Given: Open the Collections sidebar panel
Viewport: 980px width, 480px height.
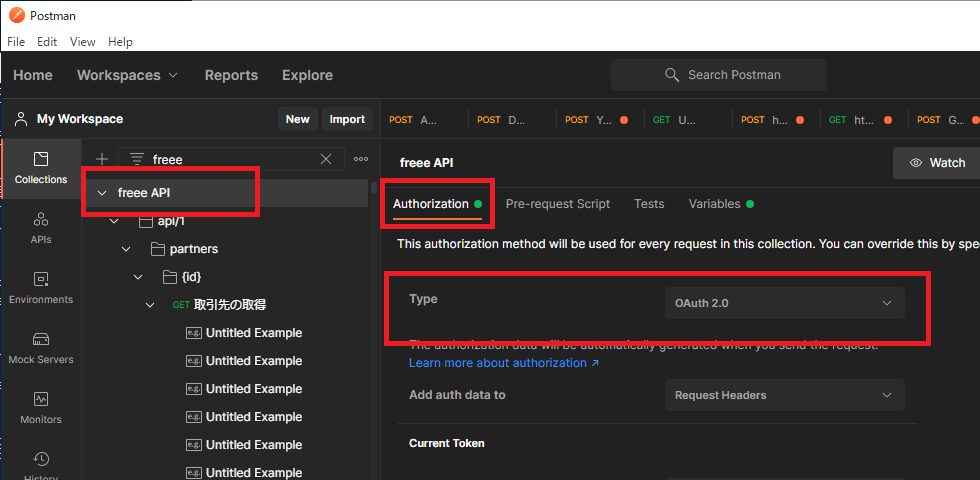Looking at the screenshot, I should coord(41,168).
